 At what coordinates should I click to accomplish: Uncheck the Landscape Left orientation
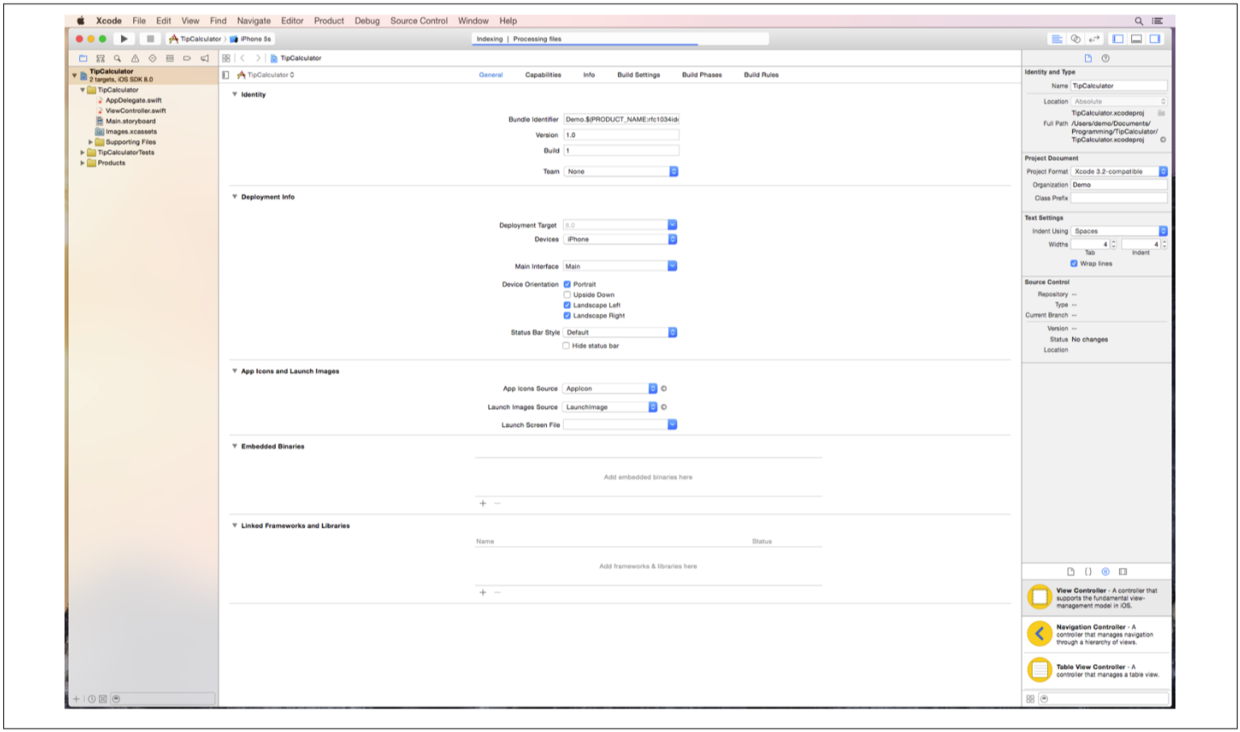click(x=567, y=305)
